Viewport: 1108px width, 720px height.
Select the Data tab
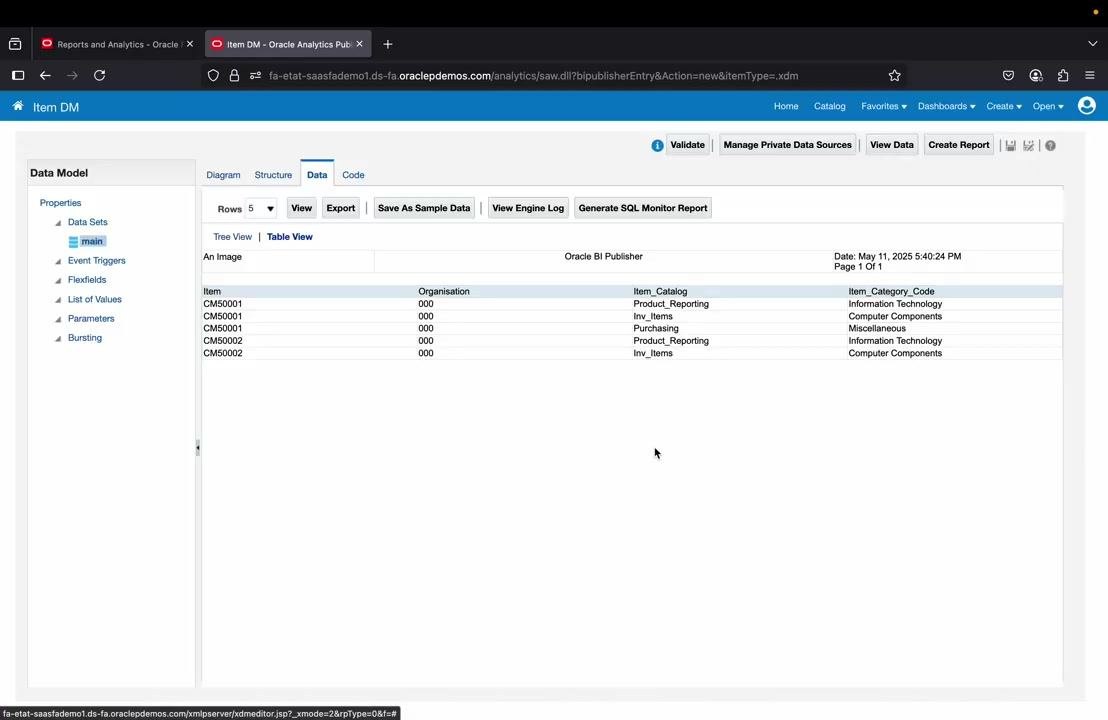point(317,175)
